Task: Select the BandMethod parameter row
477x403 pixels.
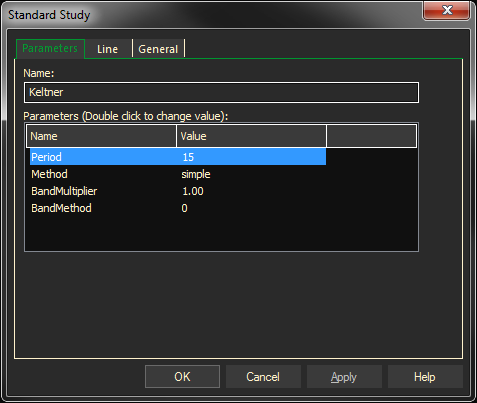Action: pyautogui.click(x=178, y=208)
